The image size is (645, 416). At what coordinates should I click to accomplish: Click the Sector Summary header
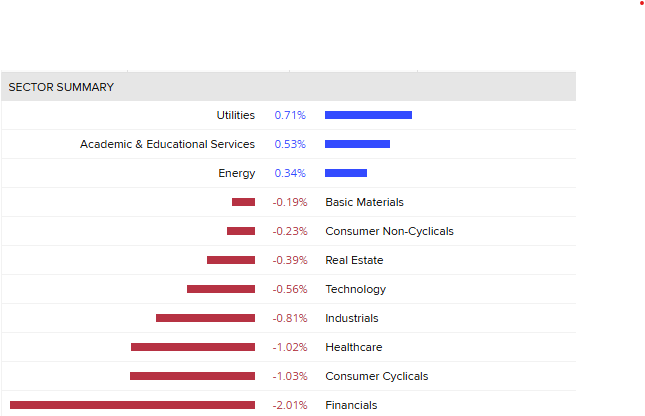(x=61, y=87)
